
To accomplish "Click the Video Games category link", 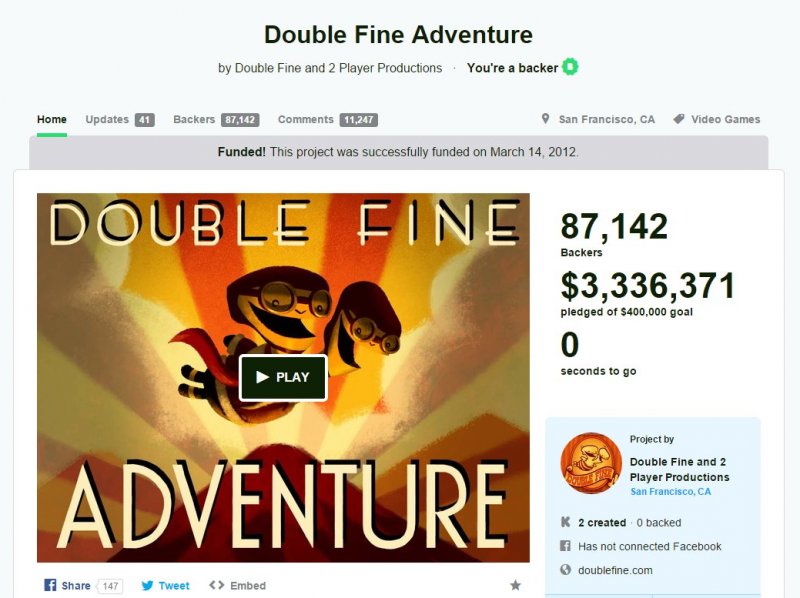I will coord(725,119).
